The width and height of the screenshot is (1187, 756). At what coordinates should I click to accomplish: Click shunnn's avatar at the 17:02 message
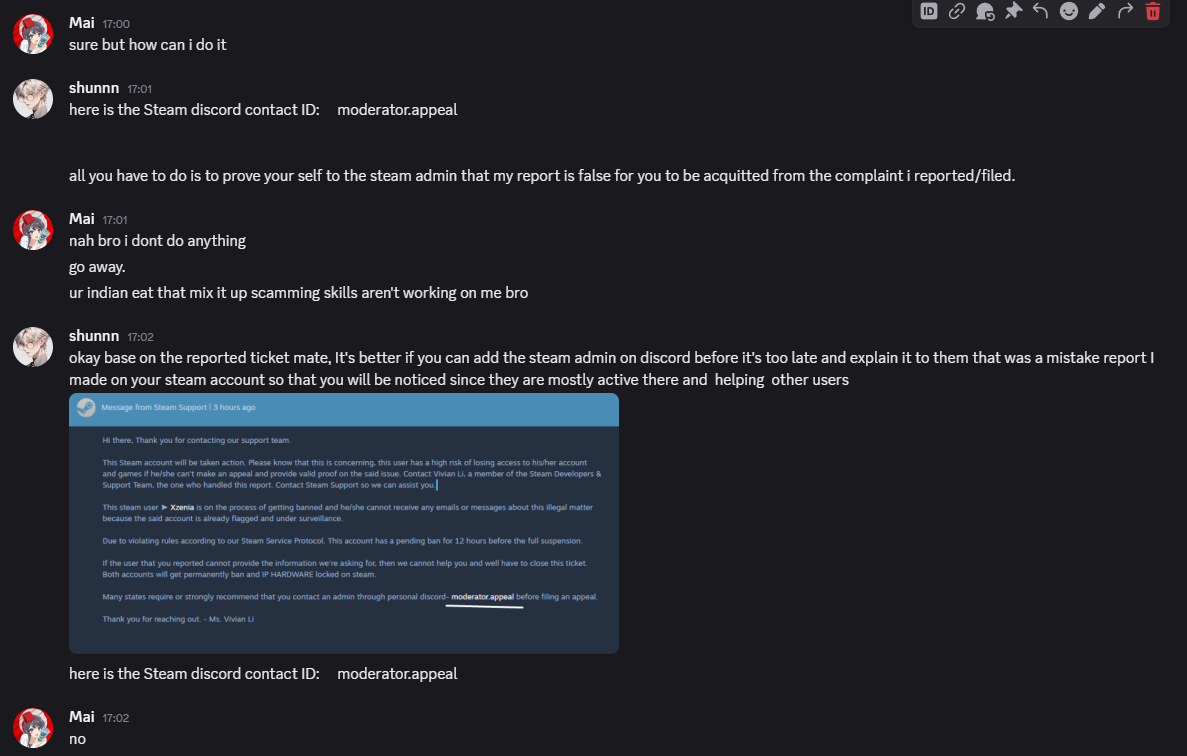[33, 347]
